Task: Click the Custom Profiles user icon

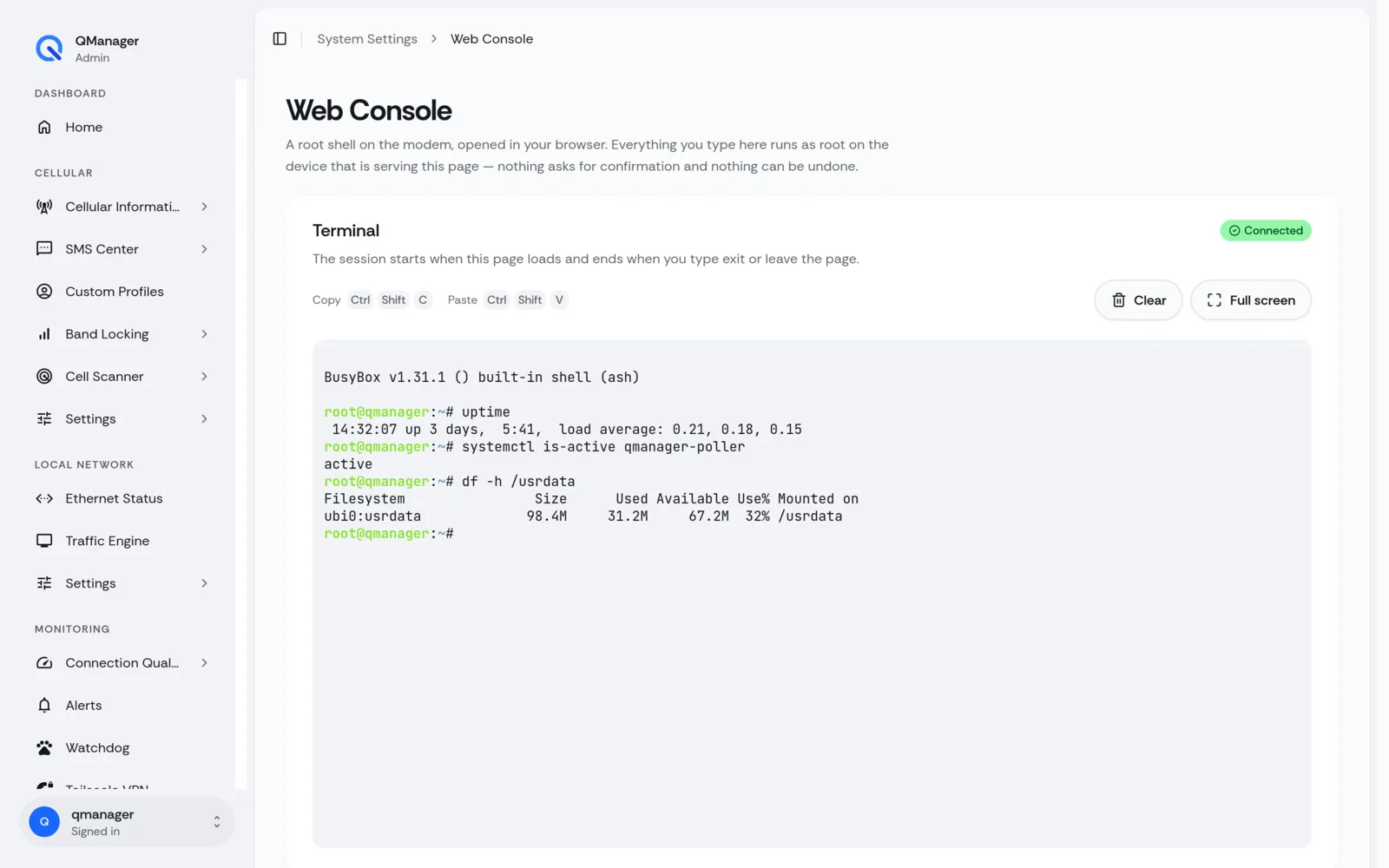Action: pos(44,292)
